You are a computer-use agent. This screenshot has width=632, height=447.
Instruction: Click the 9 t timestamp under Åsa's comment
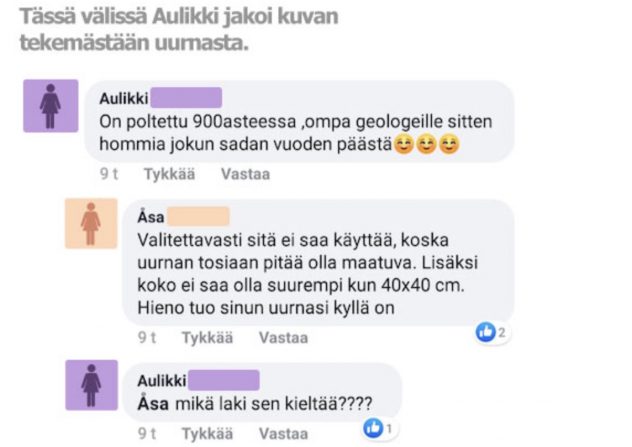point(147,337)
